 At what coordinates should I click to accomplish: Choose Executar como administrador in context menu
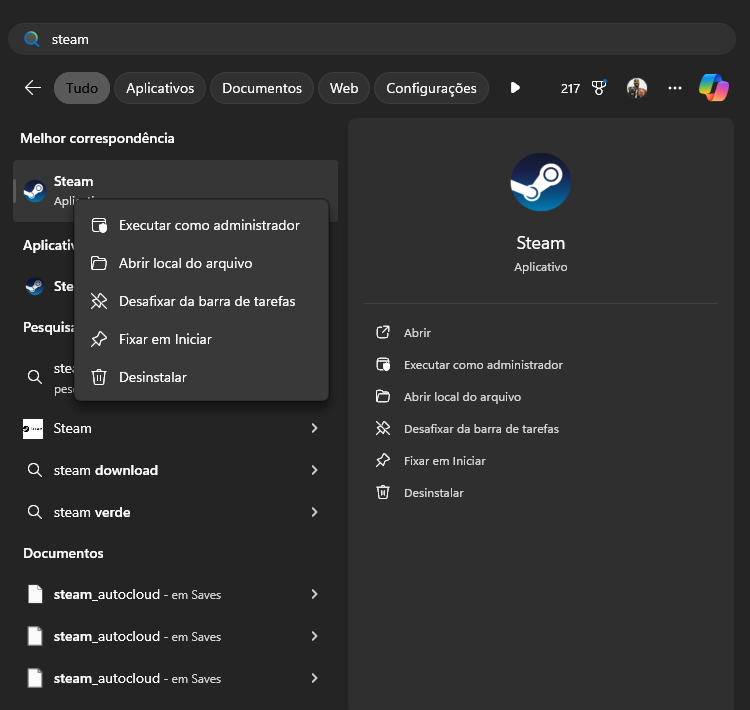coord(201,225)
